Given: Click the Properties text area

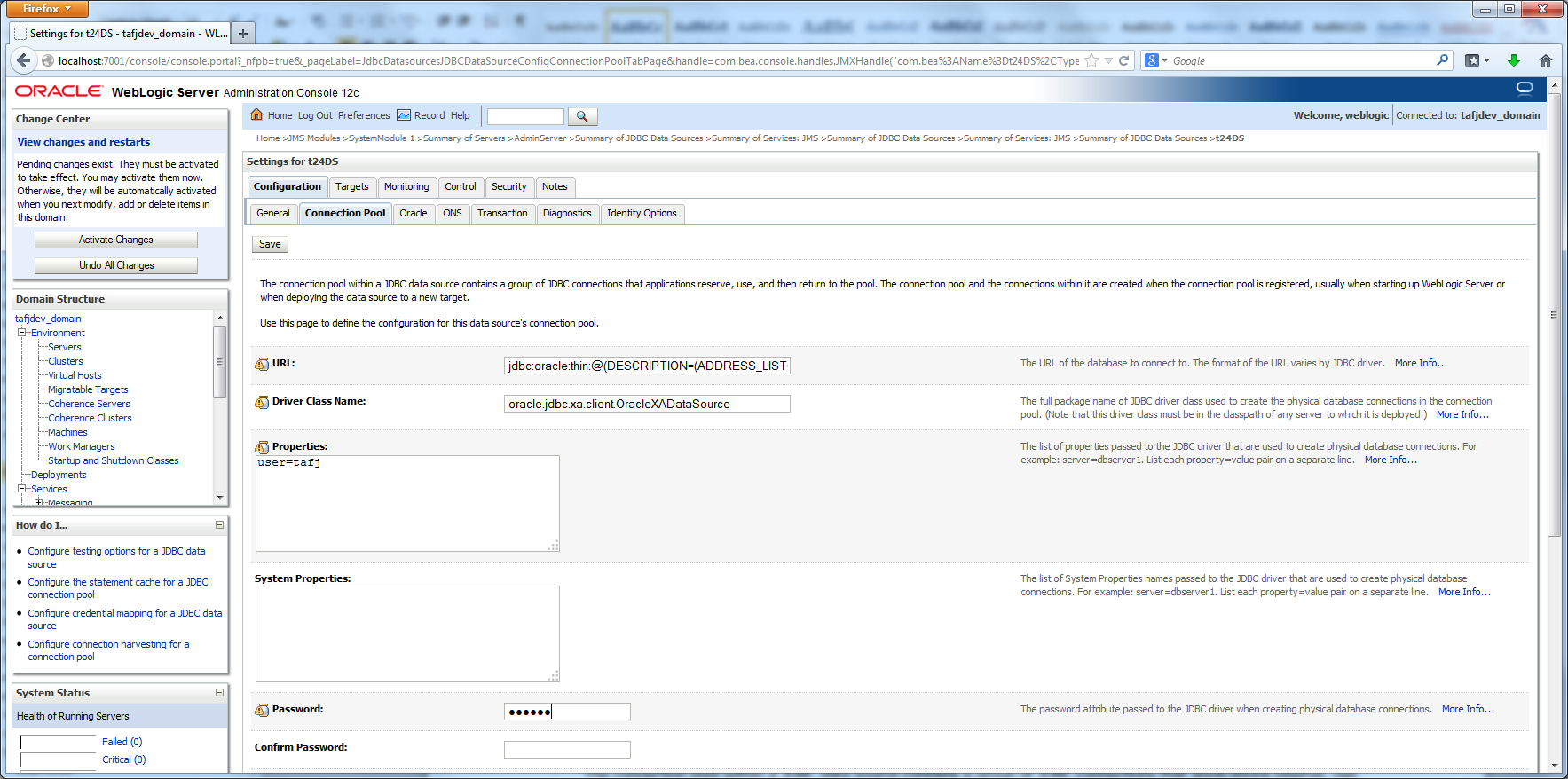Looking at the screenshot, I should pyautogui.click(x=407, y=503).
